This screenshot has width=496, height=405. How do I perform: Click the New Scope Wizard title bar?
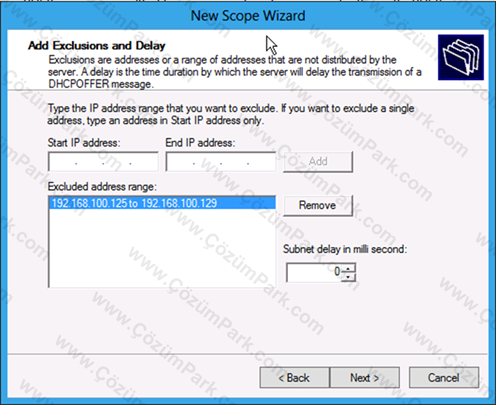pos(248,16)
